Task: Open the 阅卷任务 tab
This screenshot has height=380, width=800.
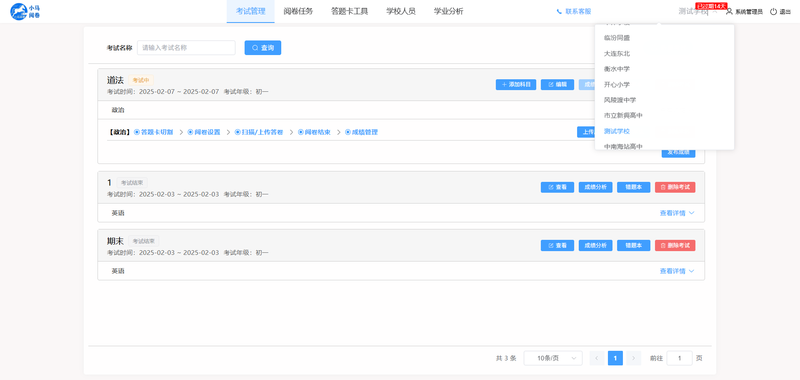Action: (298, 11)
